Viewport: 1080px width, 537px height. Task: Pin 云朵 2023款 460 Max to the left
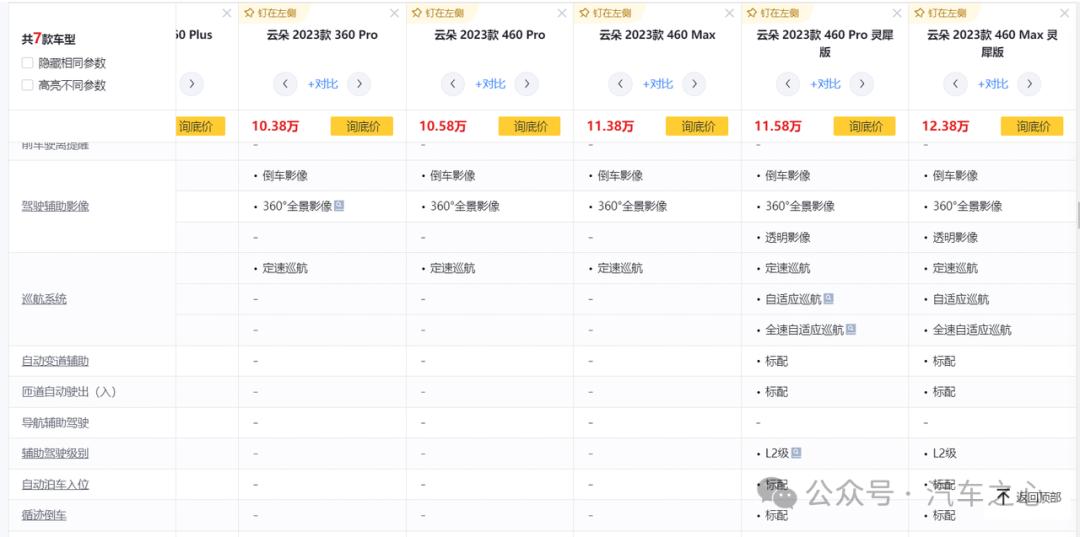tap(607, 12)
